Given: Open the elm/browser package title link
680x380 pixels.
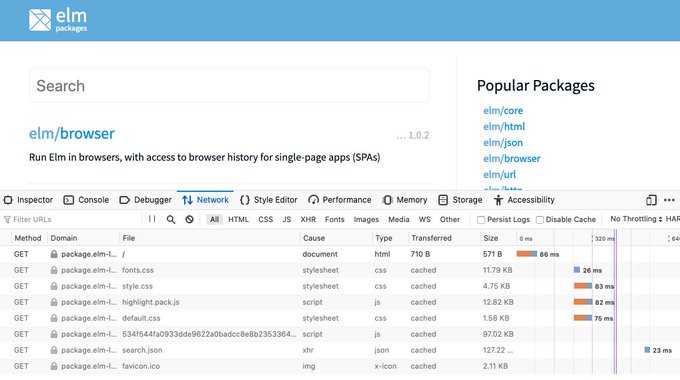Looking at the screenshot, I should pyautogui.click(x=72, y=134).
